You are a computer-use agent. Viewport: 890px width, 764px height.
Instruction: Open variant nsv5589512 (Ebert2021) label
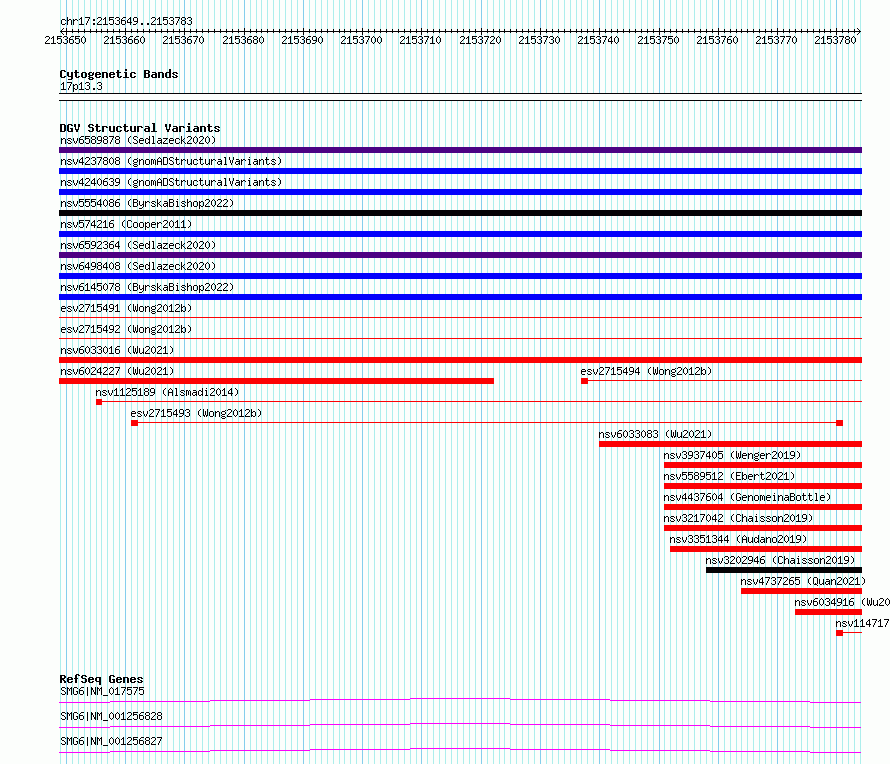[x=729, y=476]
